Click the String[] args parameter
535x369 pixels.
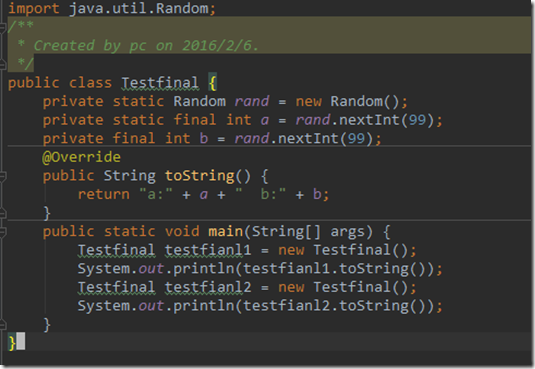(x=312, y=231)
